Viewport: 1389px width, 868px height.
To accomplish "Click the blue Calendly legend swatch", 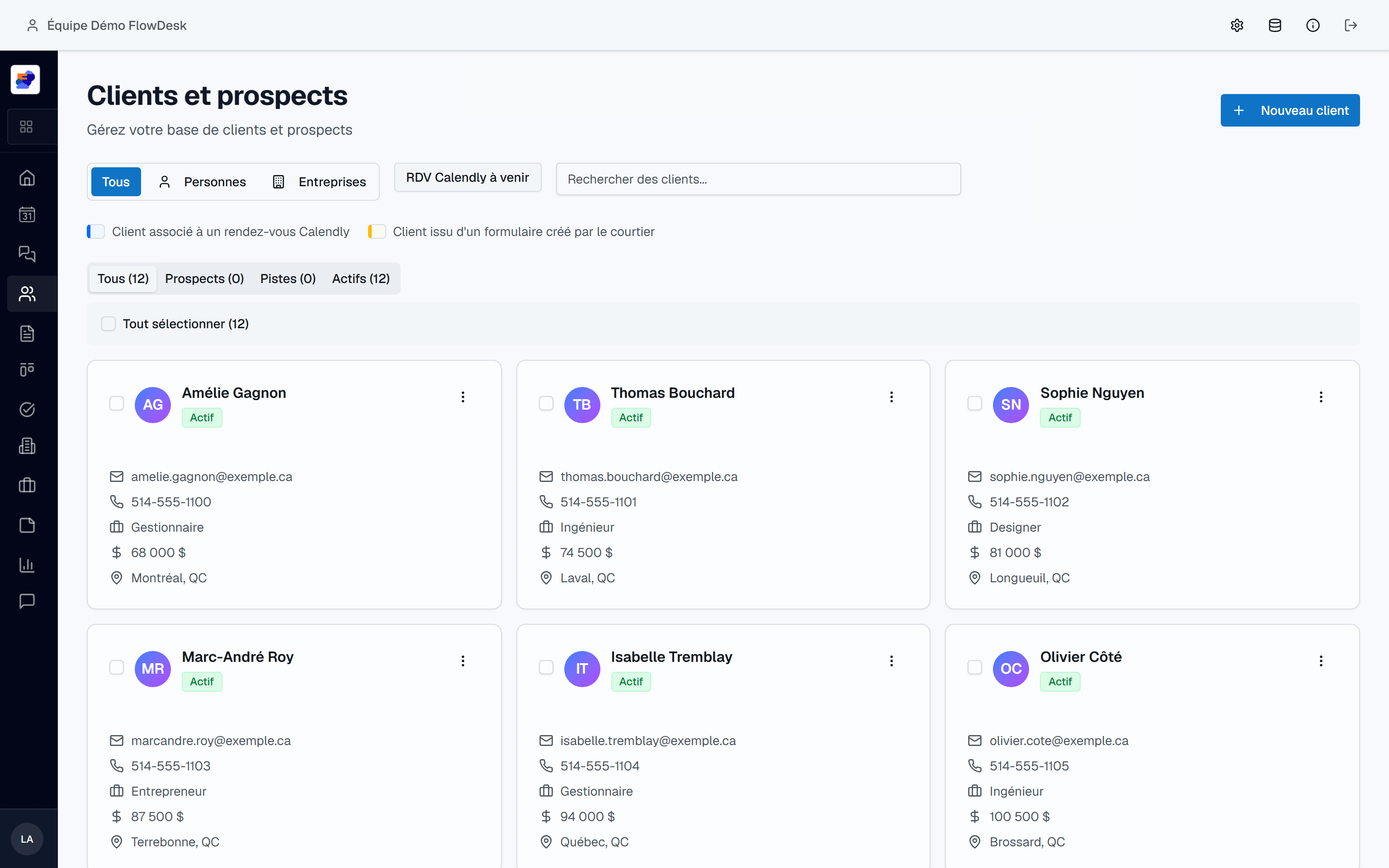I will 96,231.
